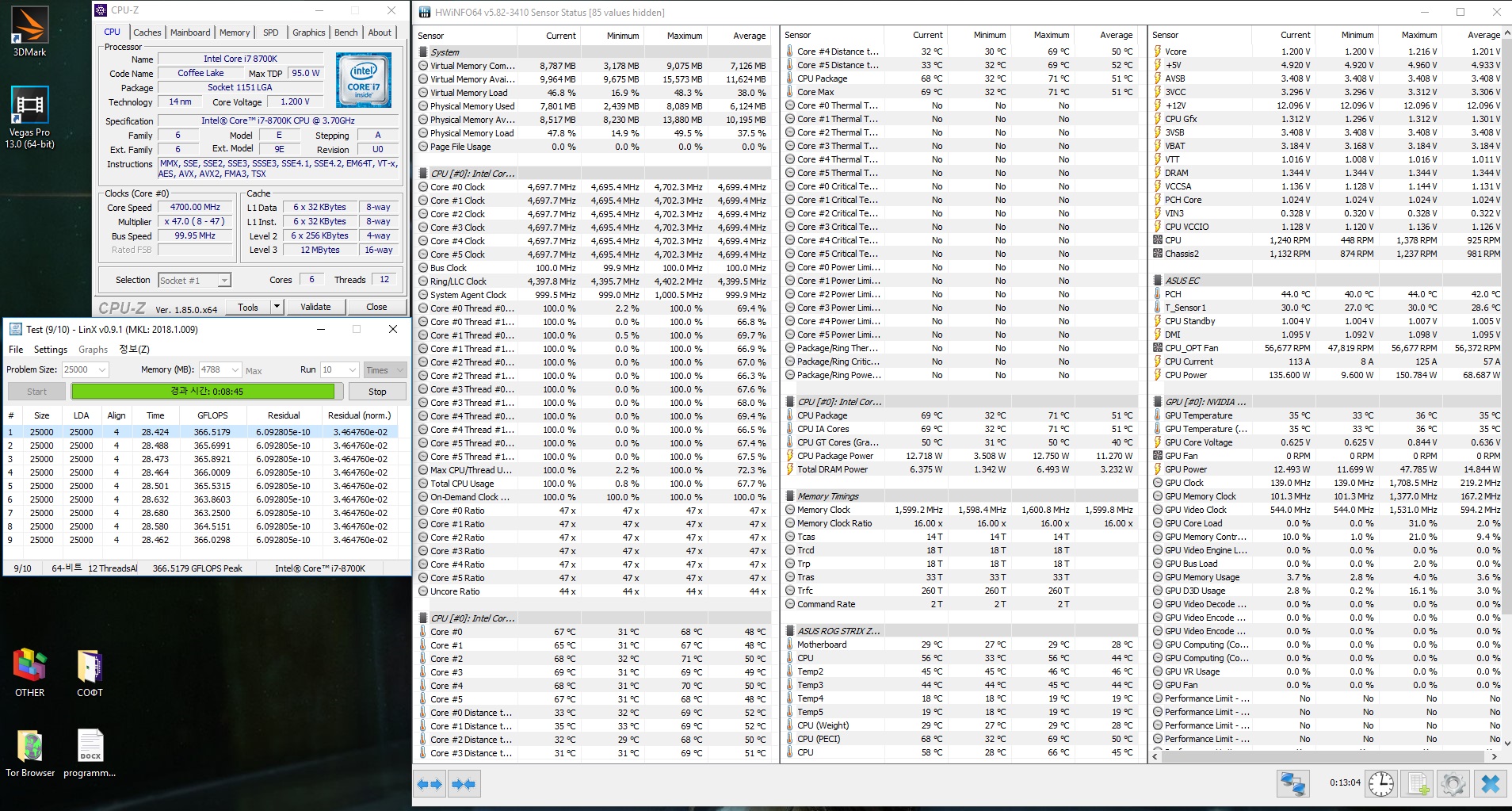Click the Tools button in CPU-Z

point(248,307)
